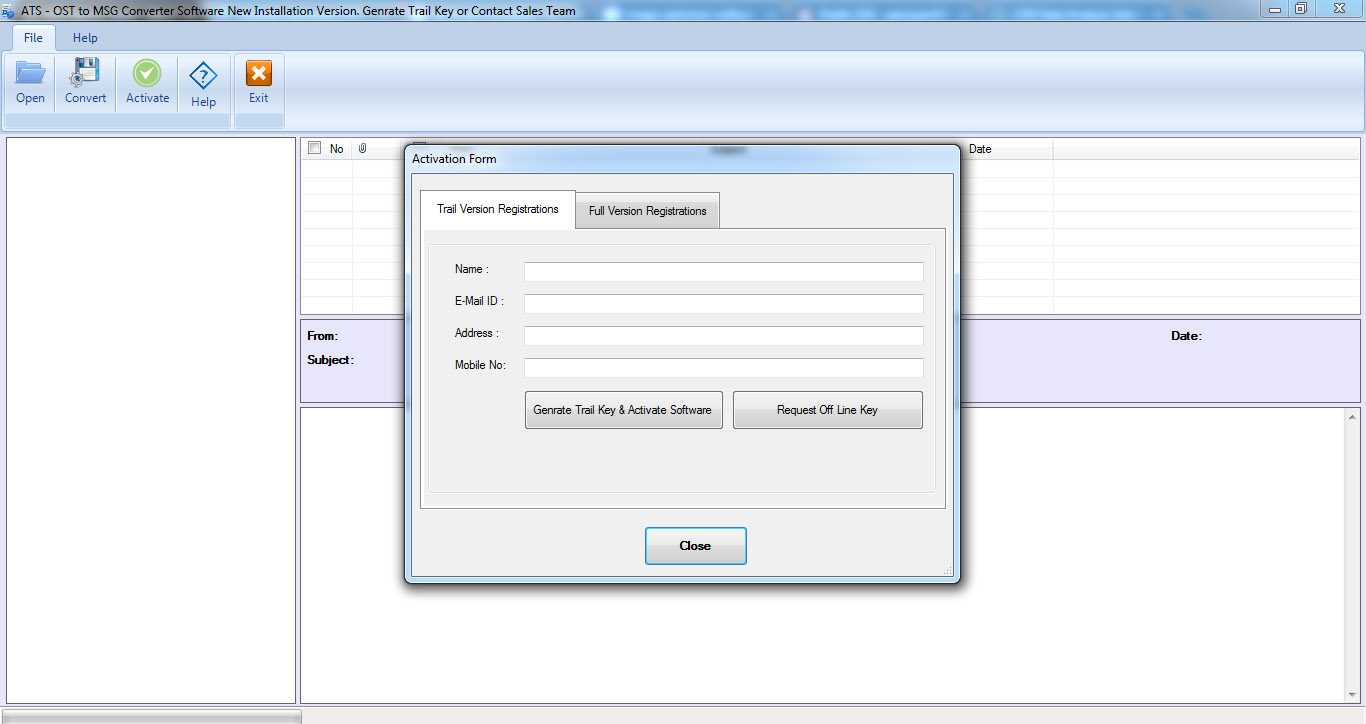Viewport: 1366px width, 724px height.
Task: Open Help via the question-mark icon
Action: pyautogui.click(x=203, y=76)
